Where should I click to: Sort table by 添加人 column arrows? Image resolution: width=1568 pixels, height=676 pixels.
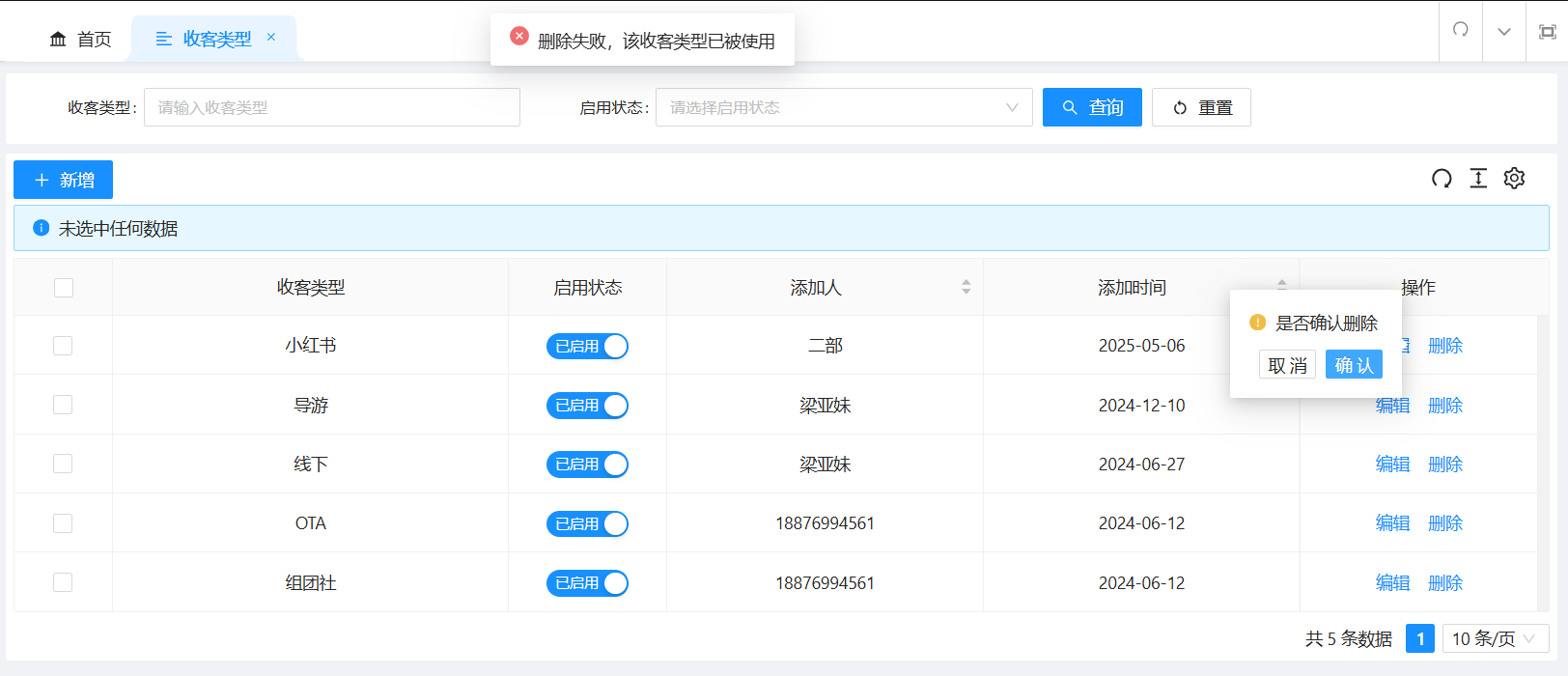(966, 287)
